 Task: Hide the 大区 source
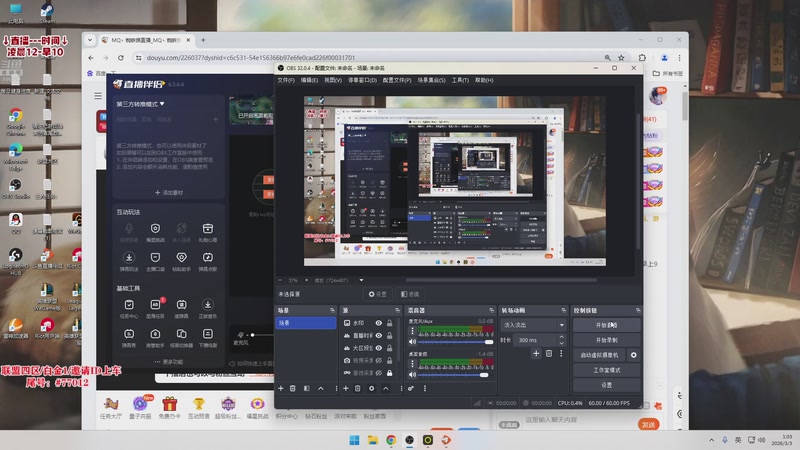point(379,348)
